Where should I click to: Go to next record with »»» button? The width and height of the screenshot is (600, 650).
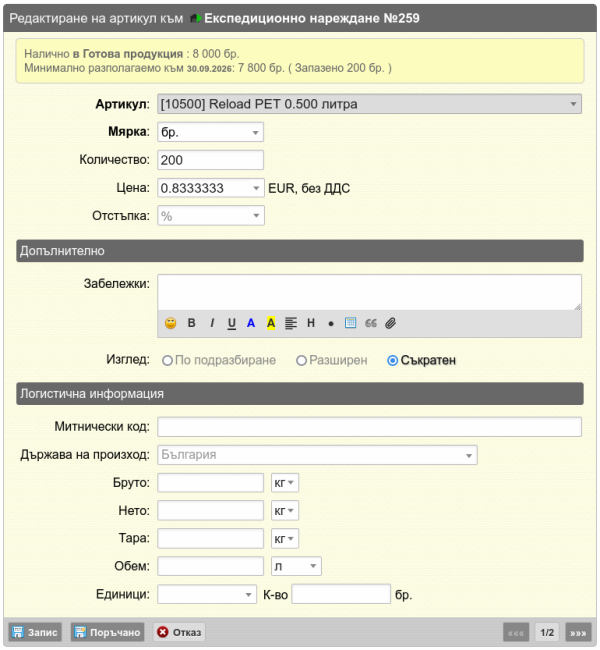[578, 633]
